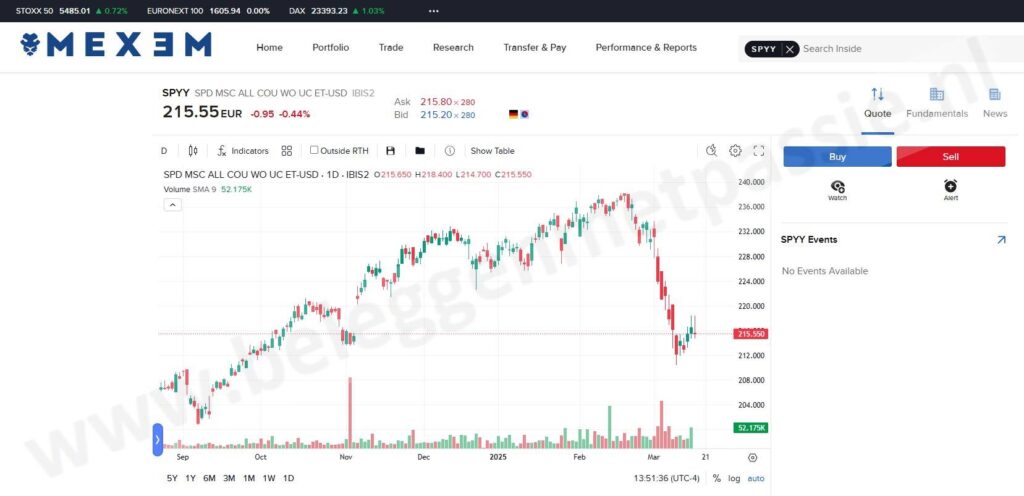The height and width of the screenshot is (496, 1024).
Task: Collapse the chart legend chevron
Action: (x=172, y=205)
